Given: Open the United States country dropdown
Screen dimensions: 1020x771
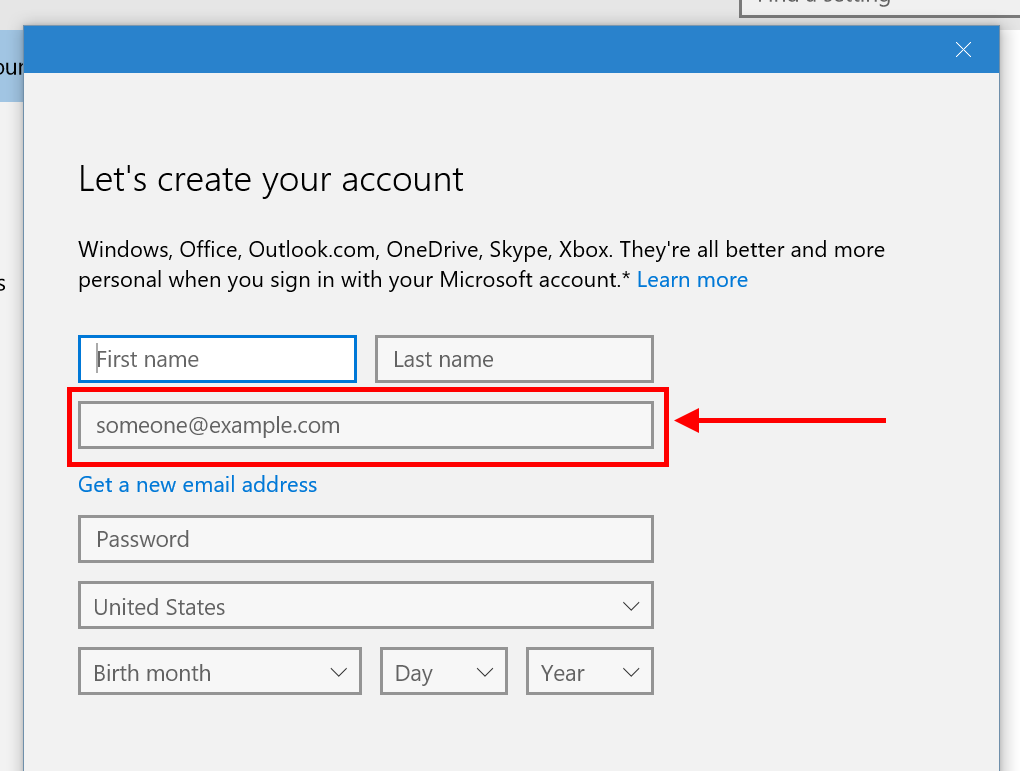Looking at the screenshot, I should tap(366, 605).
